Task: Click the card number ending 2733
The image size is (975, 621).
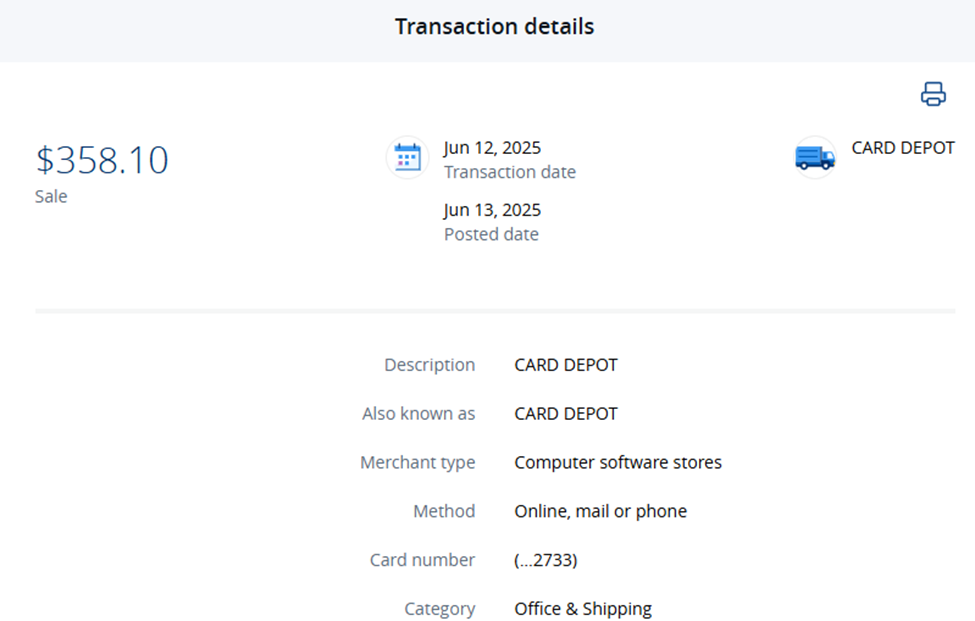Action: point(545,560)
